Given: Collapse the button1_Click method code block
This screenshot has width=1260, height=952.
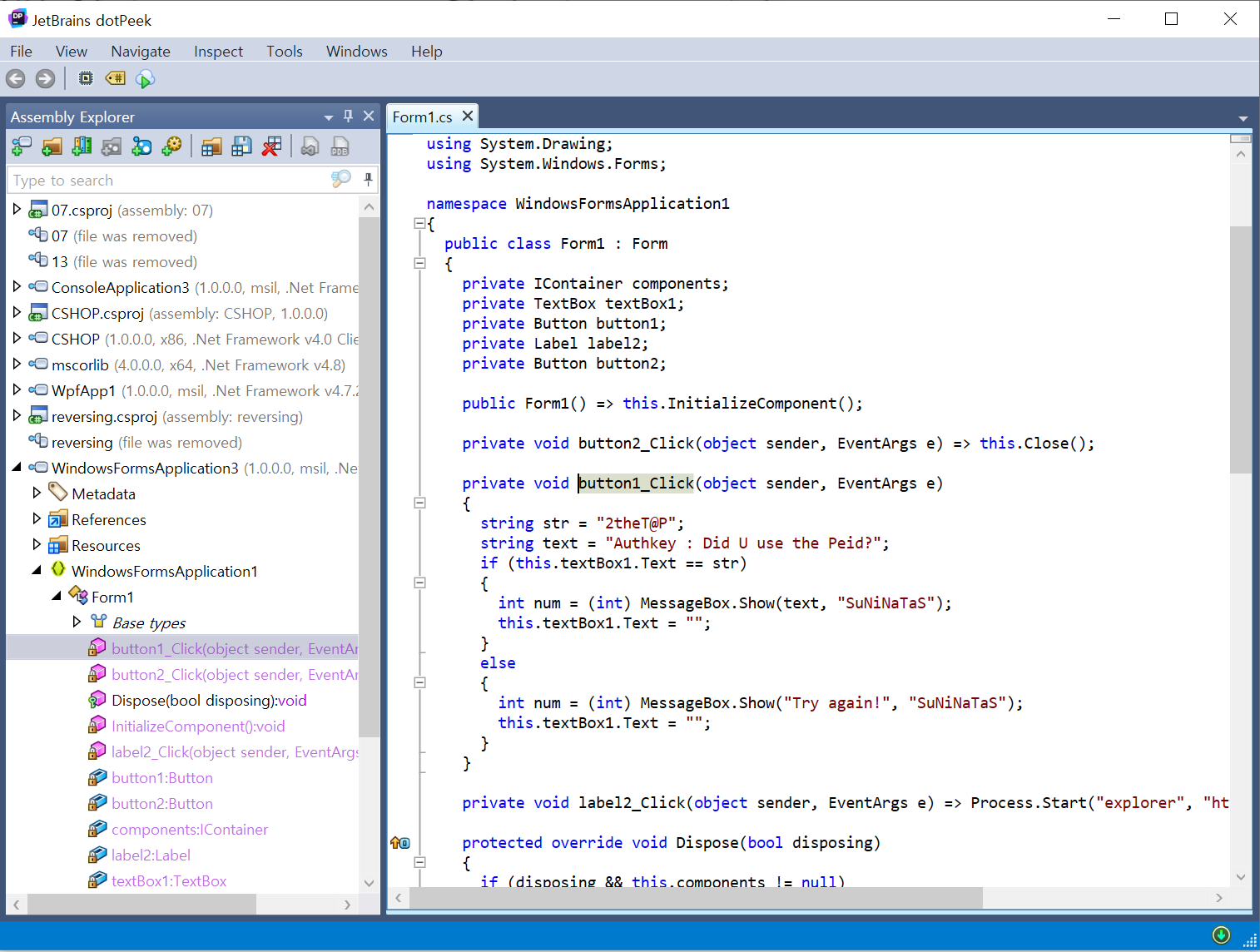Looking at the screenshot, I should tap(419, 503).
